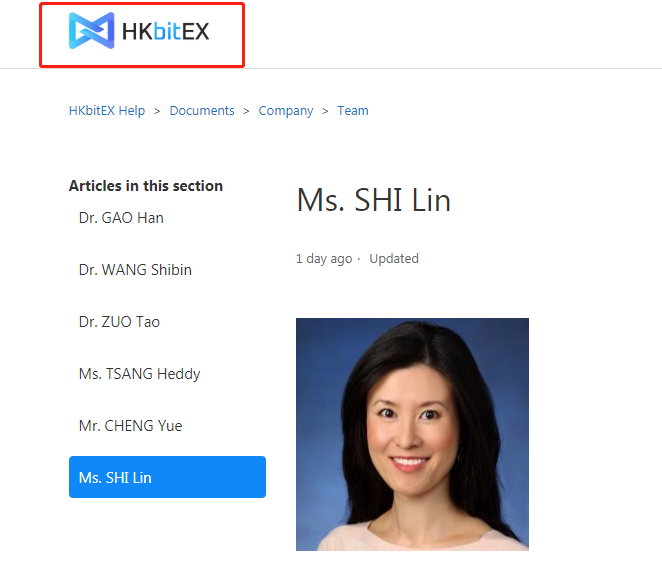Click the '1 day ago' timestamp
The width and height of the screenshot is (662, 566).
coord(324,259)
